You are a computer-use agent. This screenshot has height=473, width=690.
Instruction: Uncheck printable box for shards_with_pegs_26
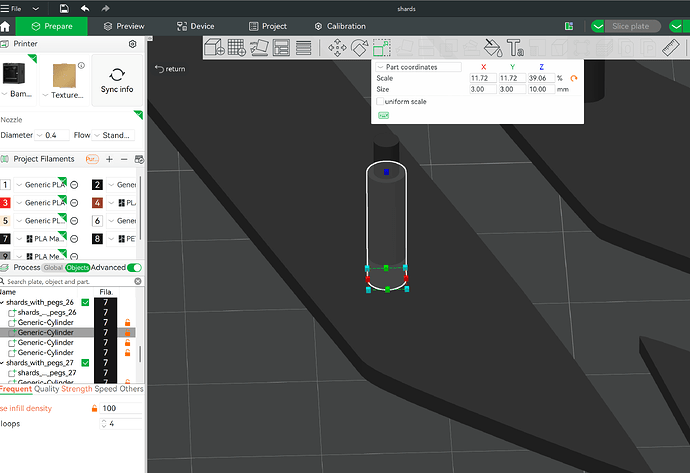[x=85, y=302]
